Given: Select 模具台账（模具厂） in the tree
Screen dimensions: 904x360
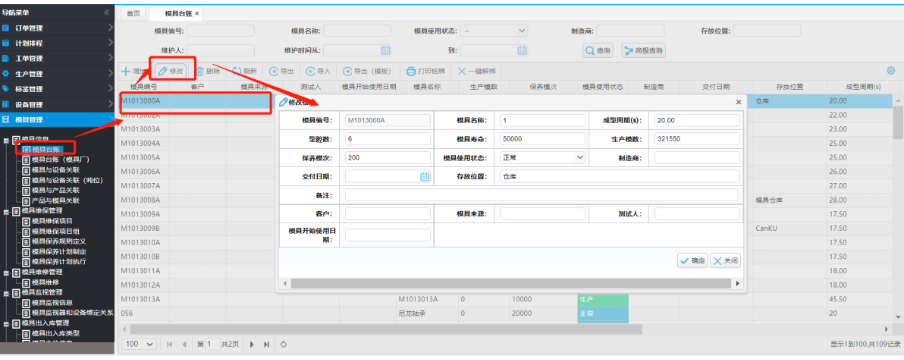Looking at the screenshot, I should [x=60, y=160].
